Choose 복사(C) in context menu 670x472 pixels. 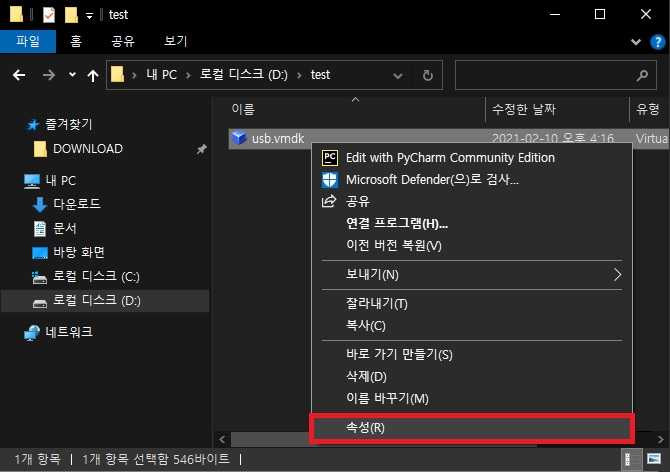pyautogui.click(x=472, y=326)
